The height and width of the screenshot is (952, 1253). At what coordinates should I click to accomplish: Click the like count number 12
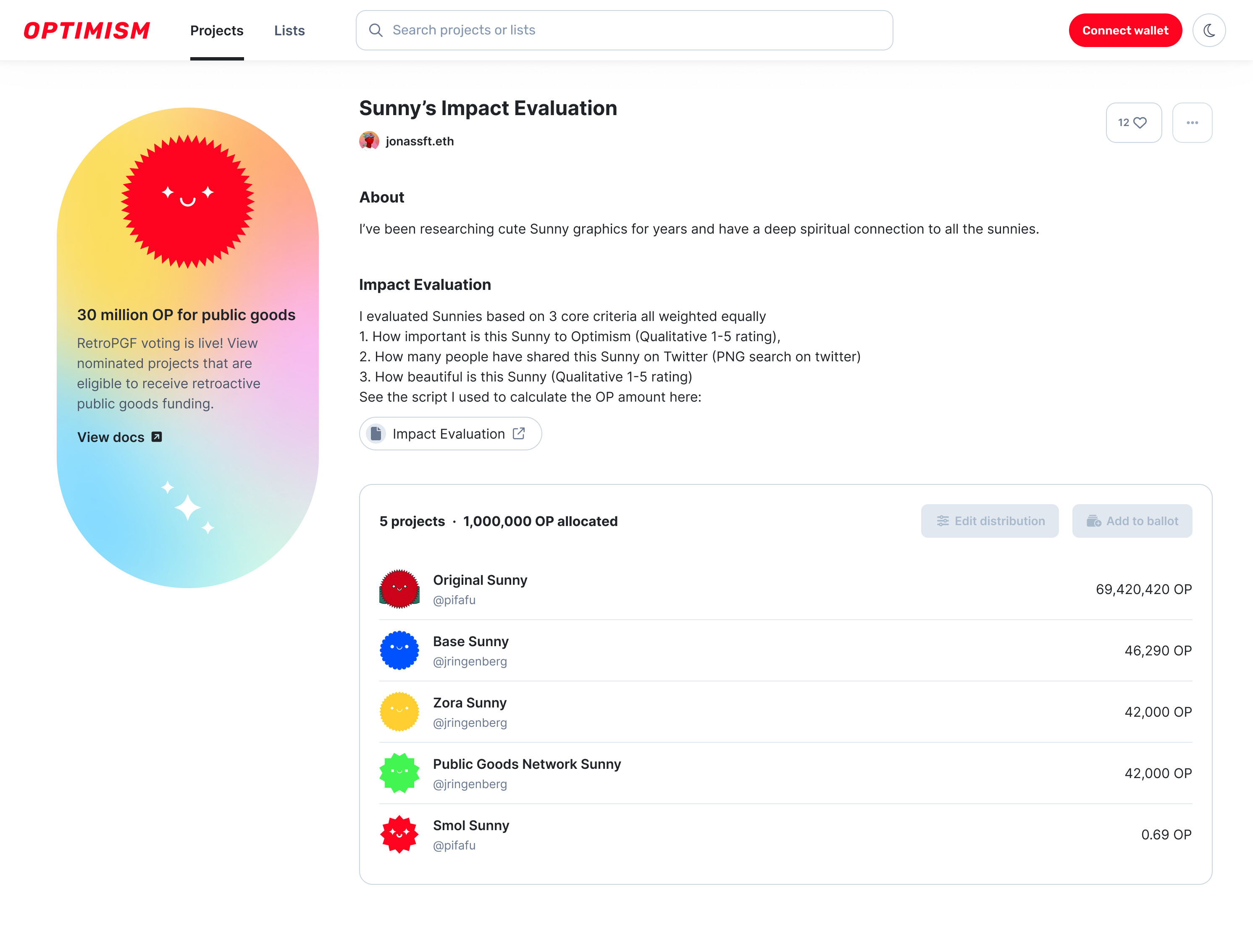tap(1123, 122)
